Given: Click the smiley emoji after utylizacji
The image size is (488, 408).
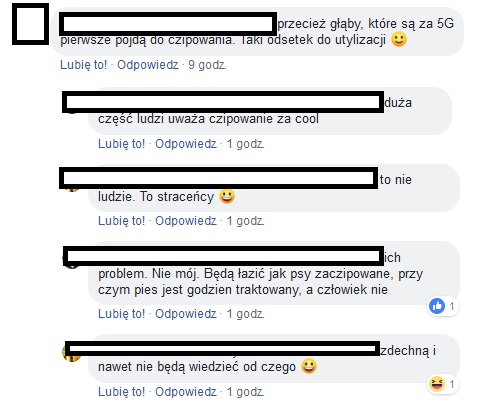Looking at the screenshot, I should (399, 39).
